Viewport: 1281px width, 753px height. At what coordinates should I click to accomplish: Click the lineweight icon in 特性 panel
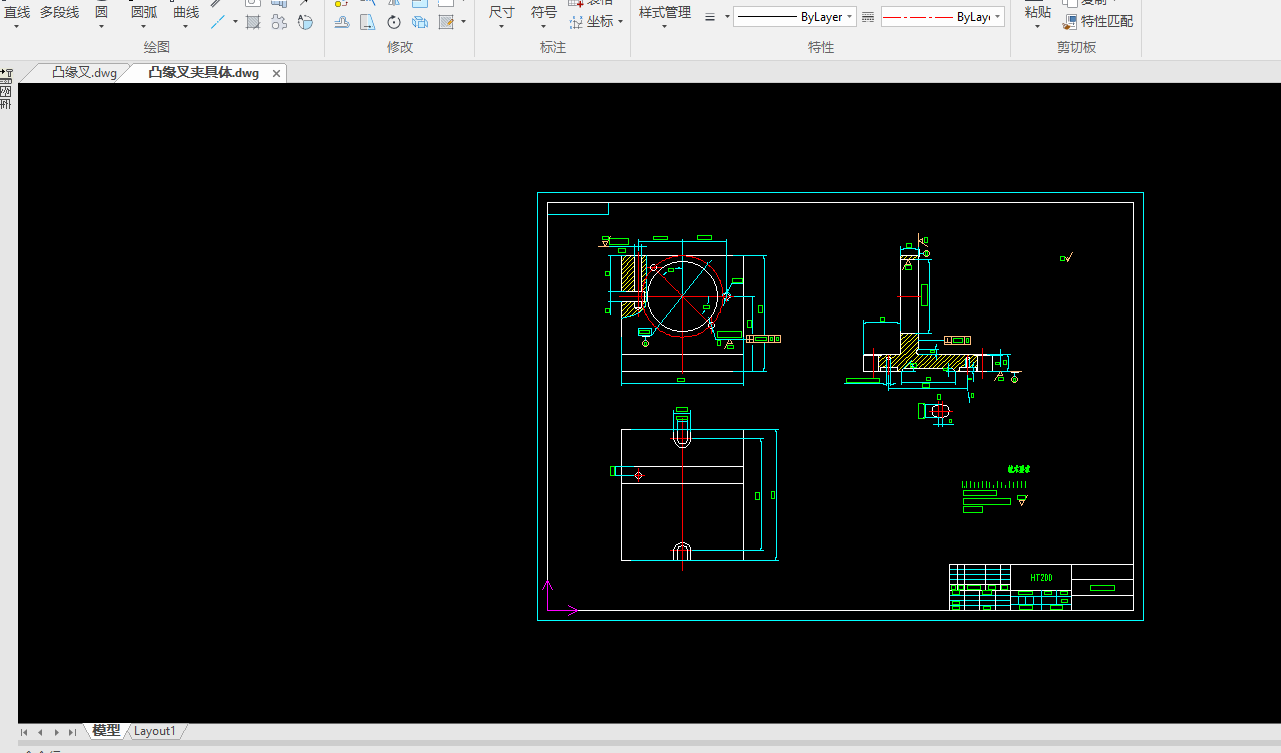(x=710, y=17)
